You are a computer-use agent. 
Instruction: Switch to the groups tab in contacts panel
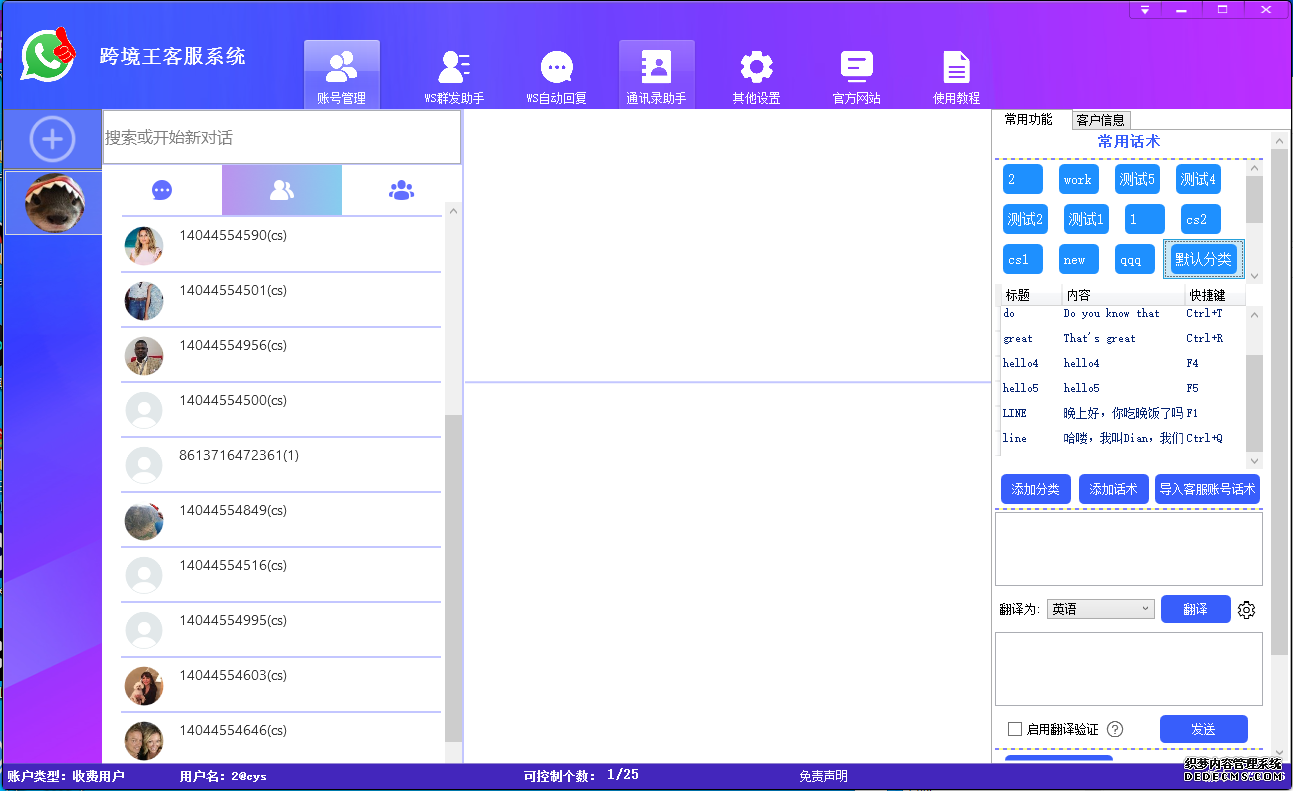click(x=401, y=190)
